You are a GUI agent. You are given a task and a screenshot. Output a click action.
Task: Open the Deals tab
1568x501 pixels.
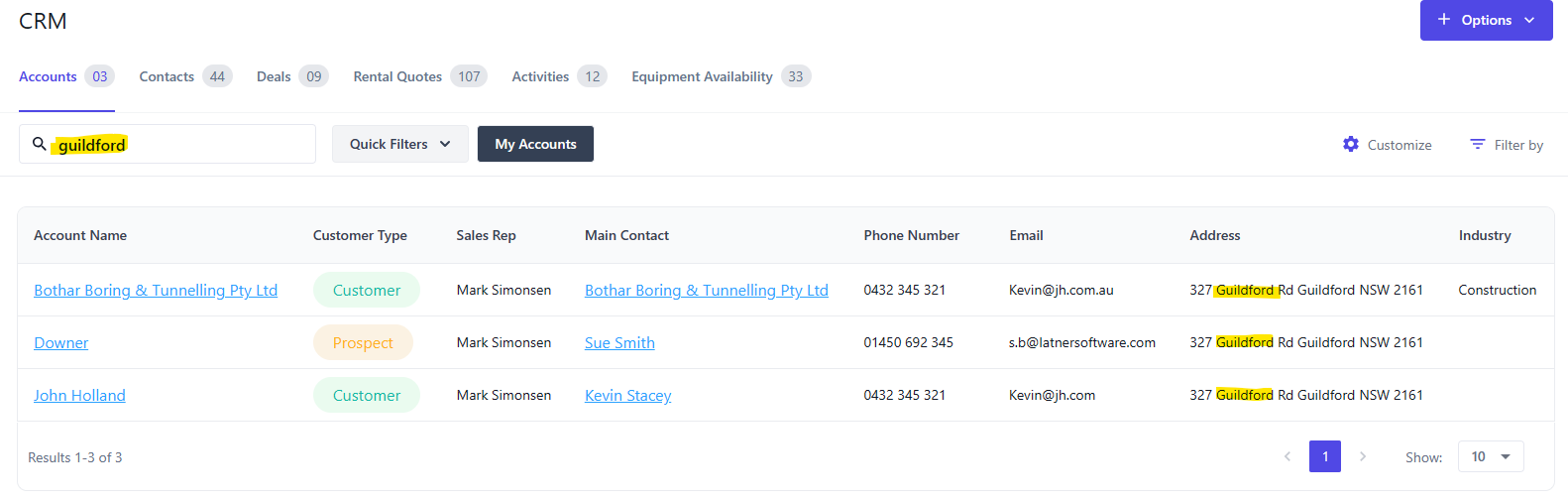[x=274, y=76]
